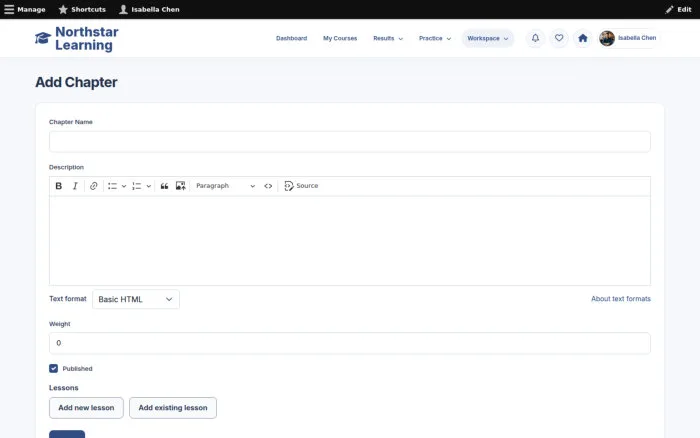Open the About text formats link
Screen dimensions: 700x438
point(621,299)
